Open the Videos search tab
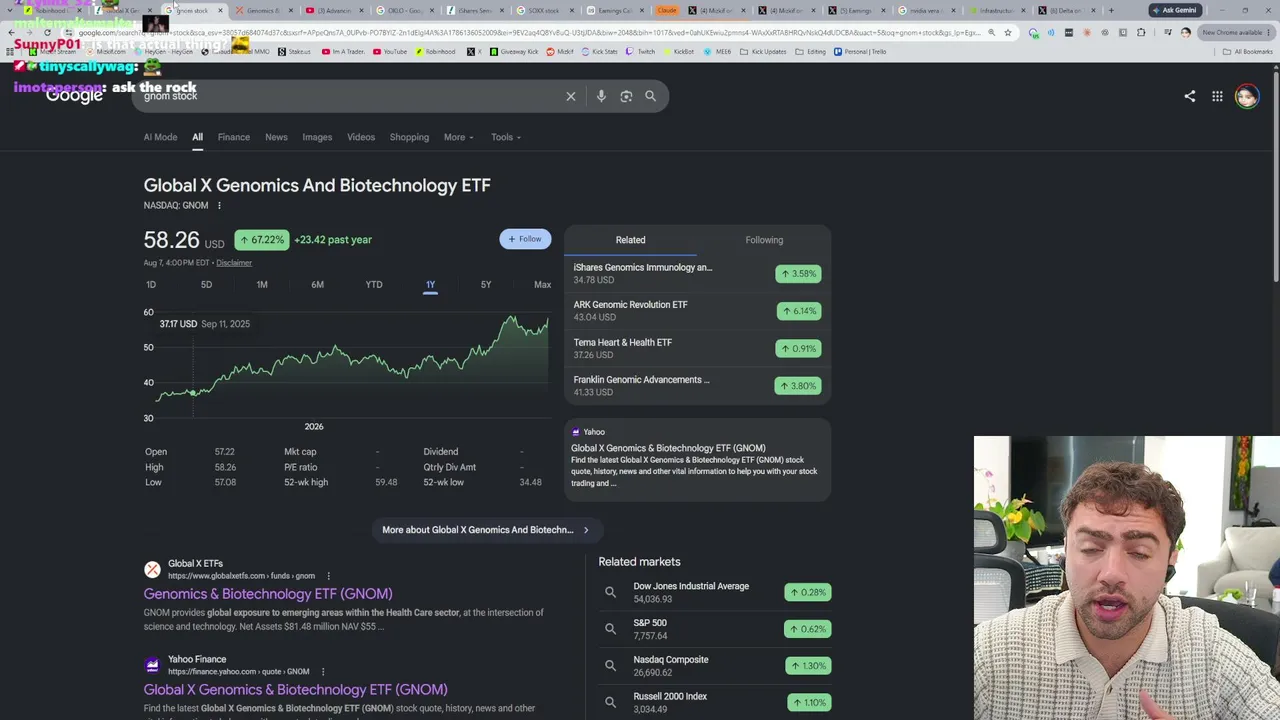1280x720 pixels. tap(361, 137)
